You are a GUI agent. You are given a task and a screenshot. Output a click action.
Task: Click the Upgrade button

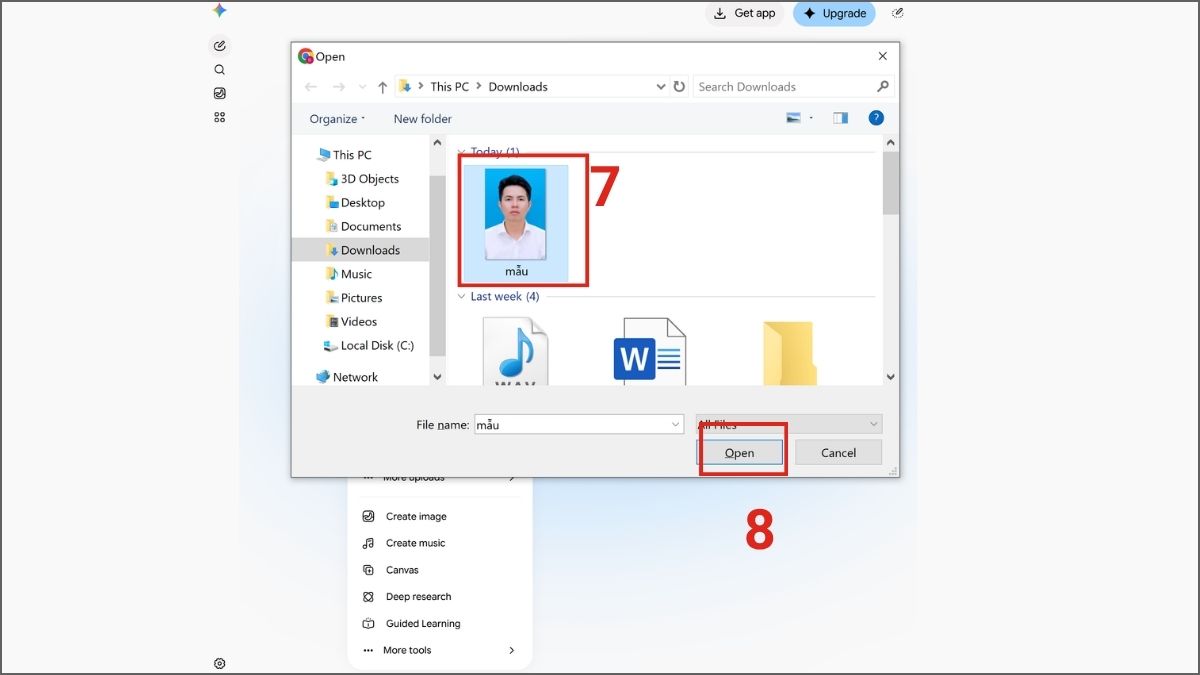[x=835, y=13]
